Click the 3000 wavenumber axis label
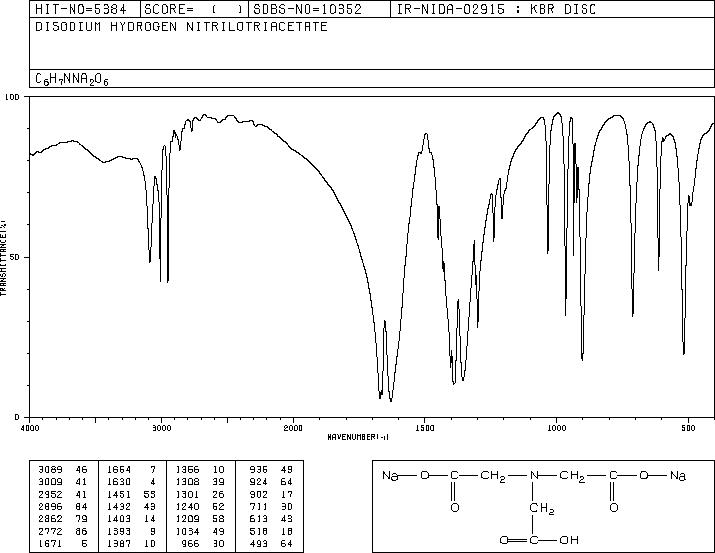Screen dimensions: 715x553 tap(161, 428)
